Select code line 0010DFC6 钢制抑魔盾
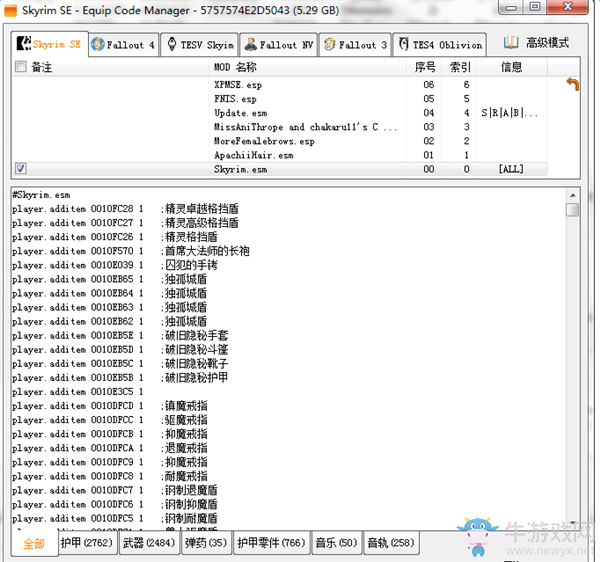Viewport: 600px width, 562px height. pyautogui.click(x=115, y=505)
